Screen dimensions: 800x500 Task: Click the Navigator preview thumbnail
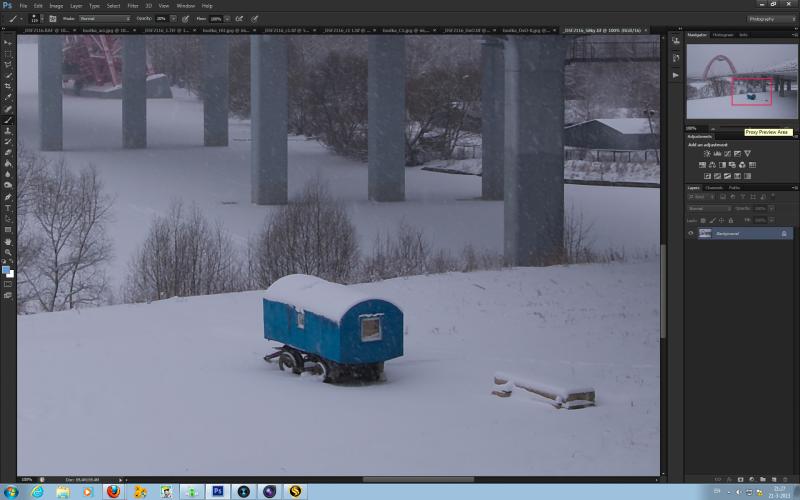coord(742,81)
